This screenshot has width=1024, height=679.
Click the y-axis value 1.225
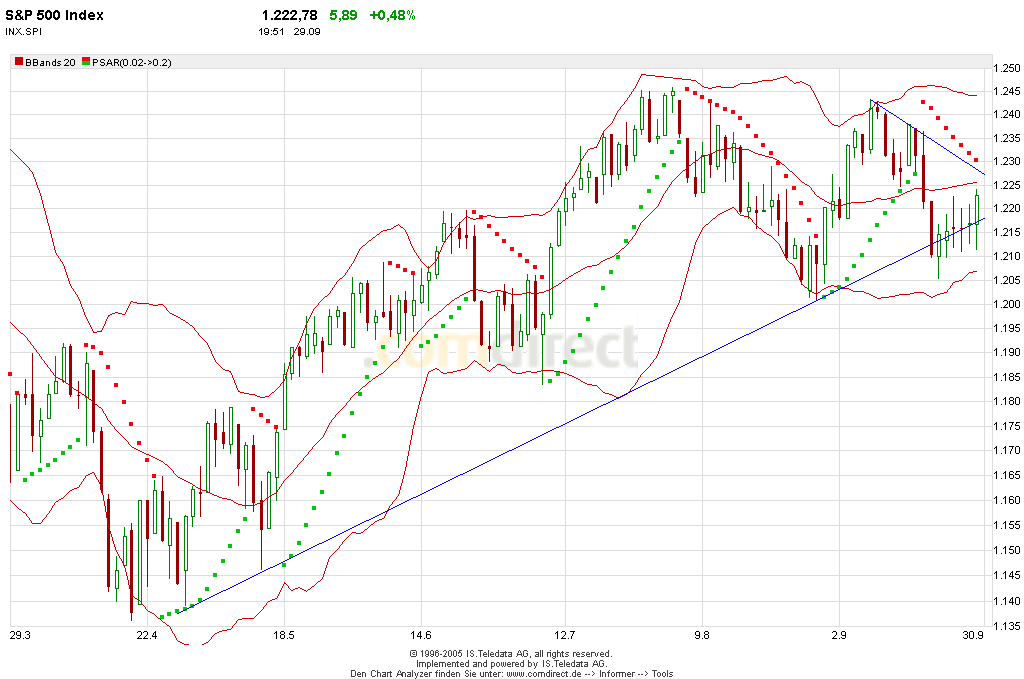tap(1006, 185)
